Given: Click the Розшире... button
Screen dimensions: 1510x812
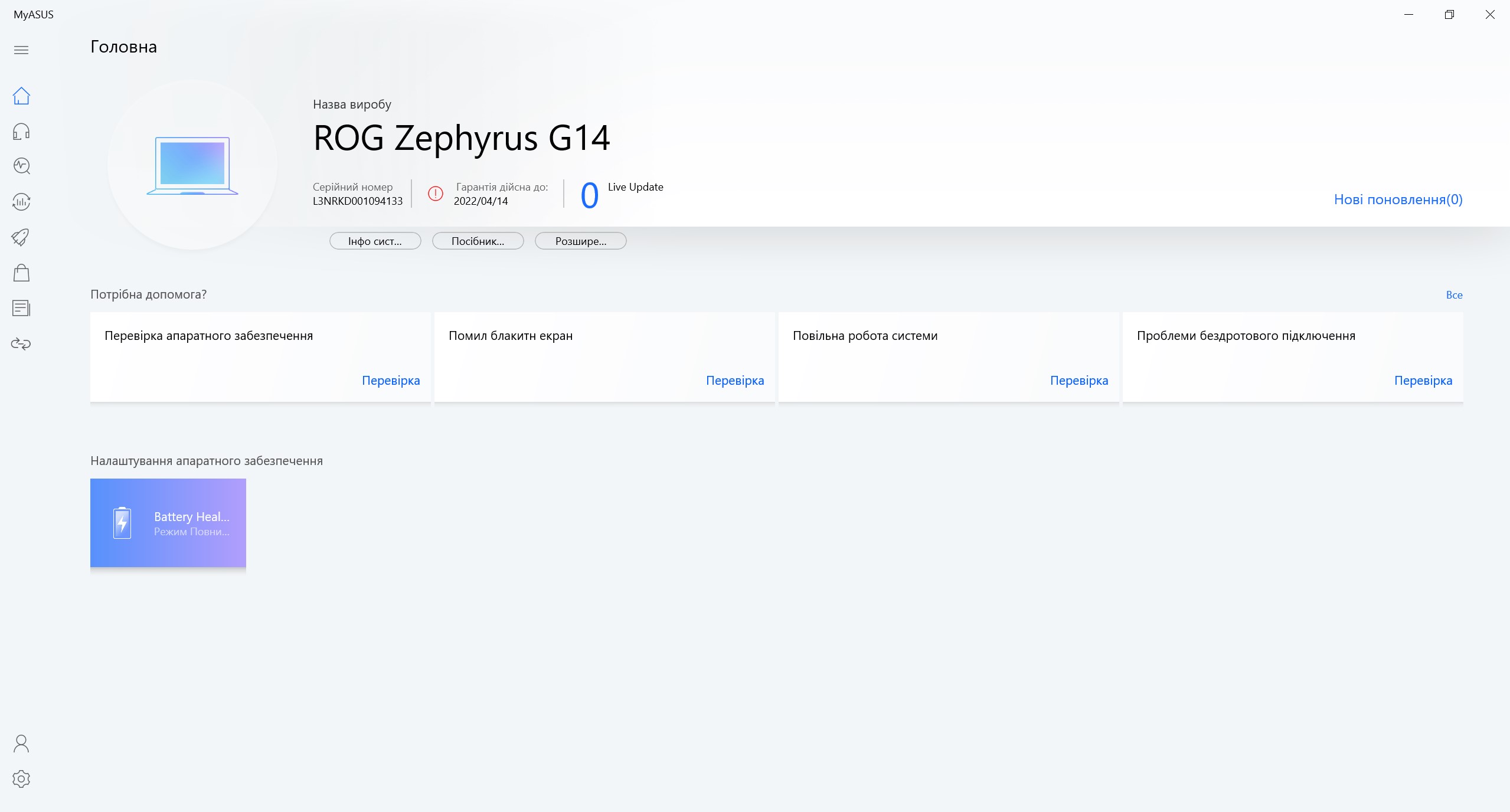Looking at the screenshot, I should pos(580,241).
